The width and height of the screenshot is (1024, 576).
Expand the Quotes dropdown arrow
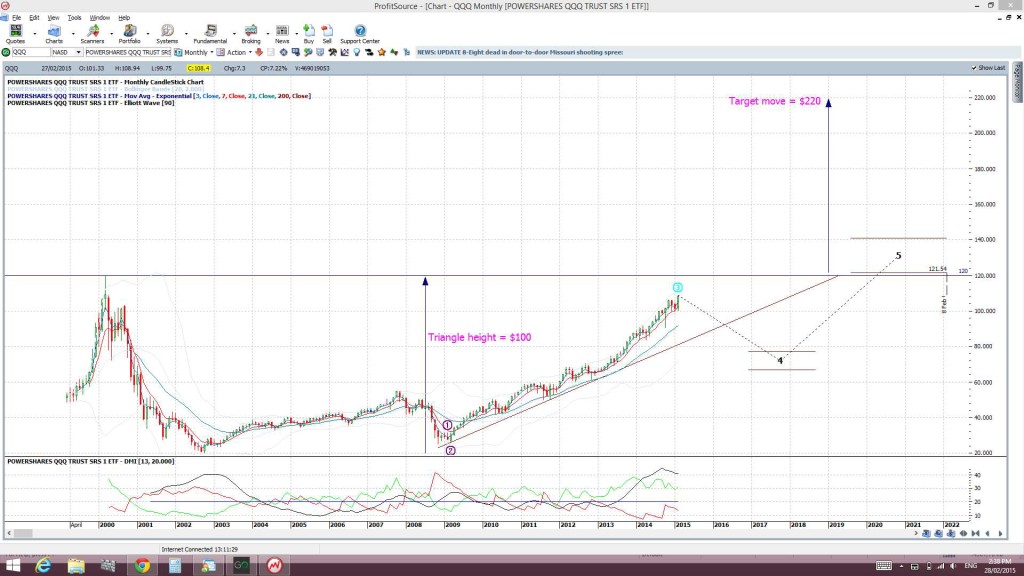click(35, 33)
